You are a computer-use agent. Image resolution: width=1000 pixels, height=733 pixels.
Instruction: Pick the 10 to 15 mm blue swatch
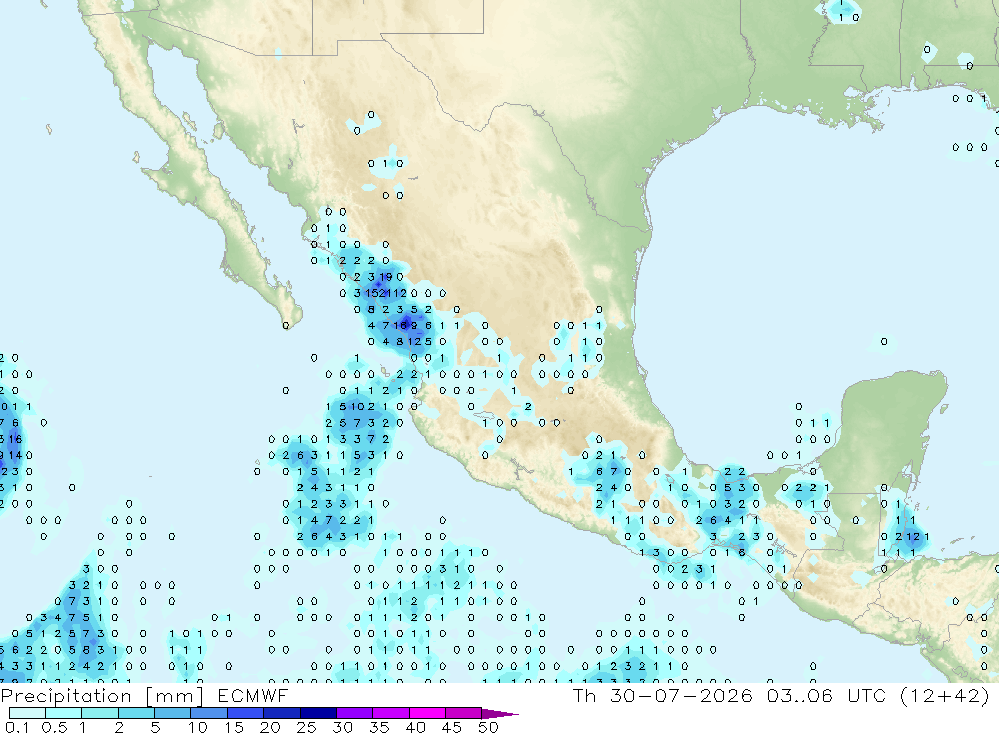(x=209, y=713)
